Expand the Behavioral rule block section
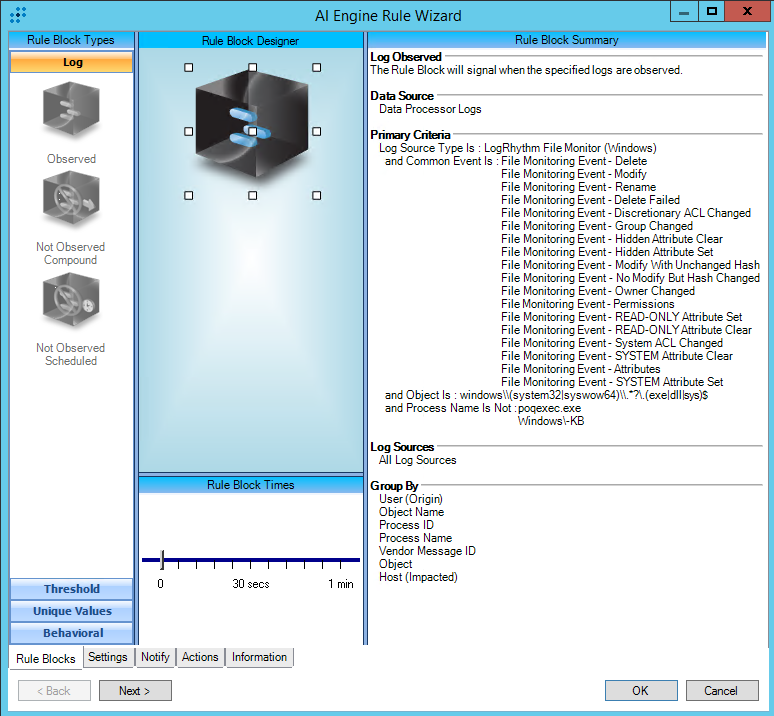The width and height of the screenshot is (774, 716). [x=71, y=633]
